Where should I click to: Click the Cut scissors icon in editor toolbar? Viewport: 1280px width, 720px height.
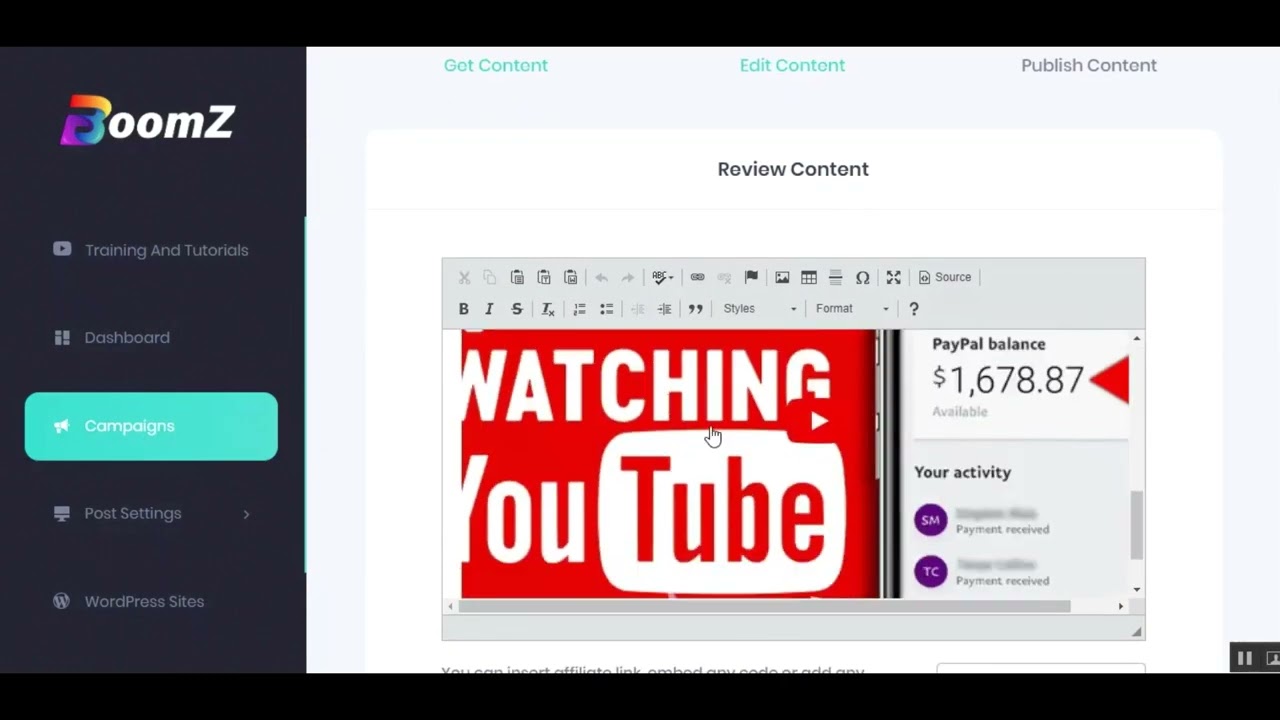point(464,277)
